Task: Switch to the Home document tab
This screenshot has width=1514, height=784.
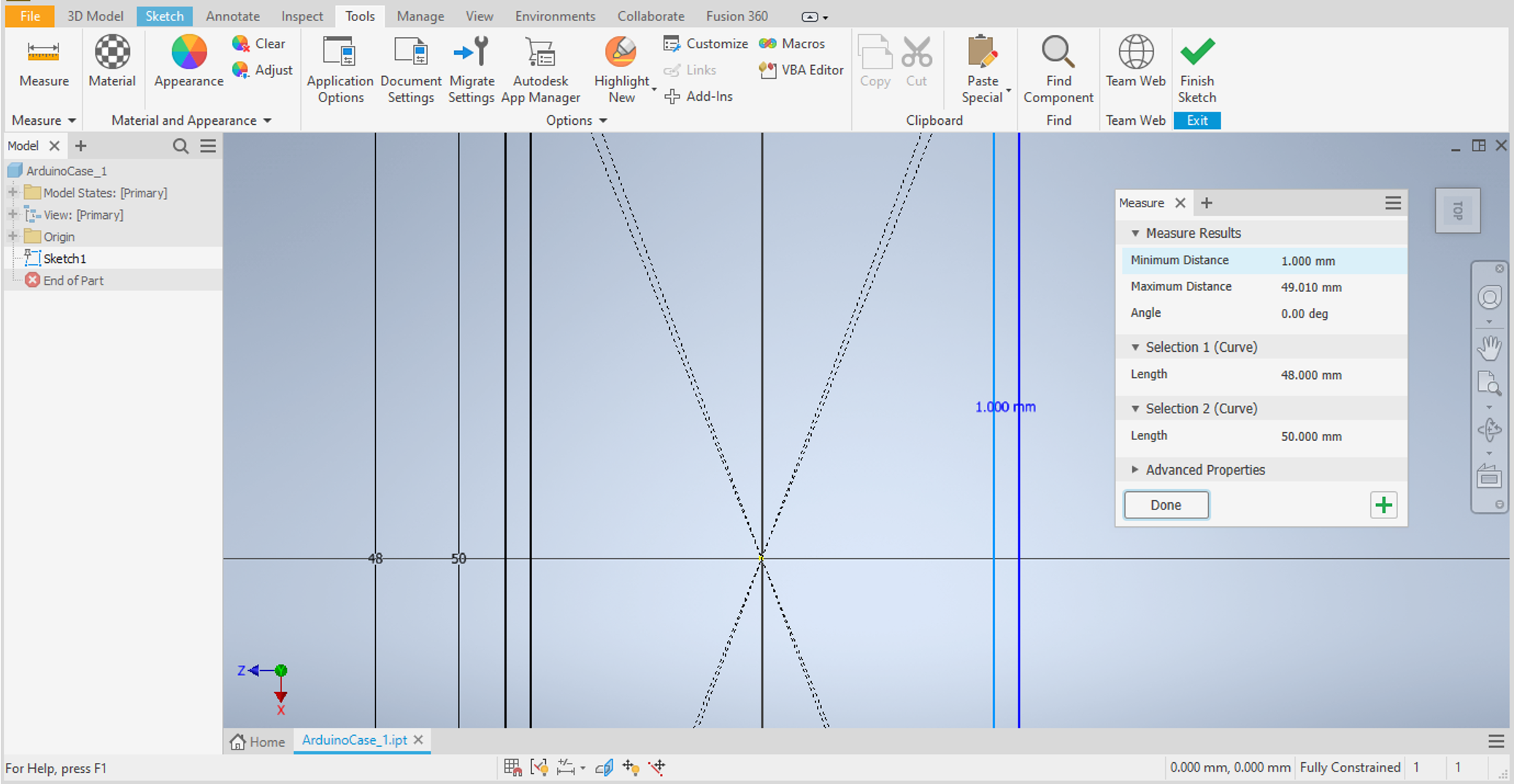Action: tap(258, 742)
